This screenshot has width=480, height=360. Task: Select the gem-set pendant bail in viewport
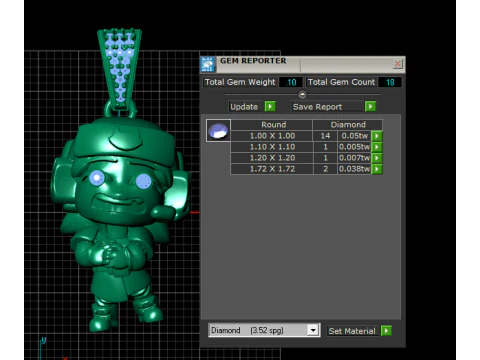coord(119,68)
